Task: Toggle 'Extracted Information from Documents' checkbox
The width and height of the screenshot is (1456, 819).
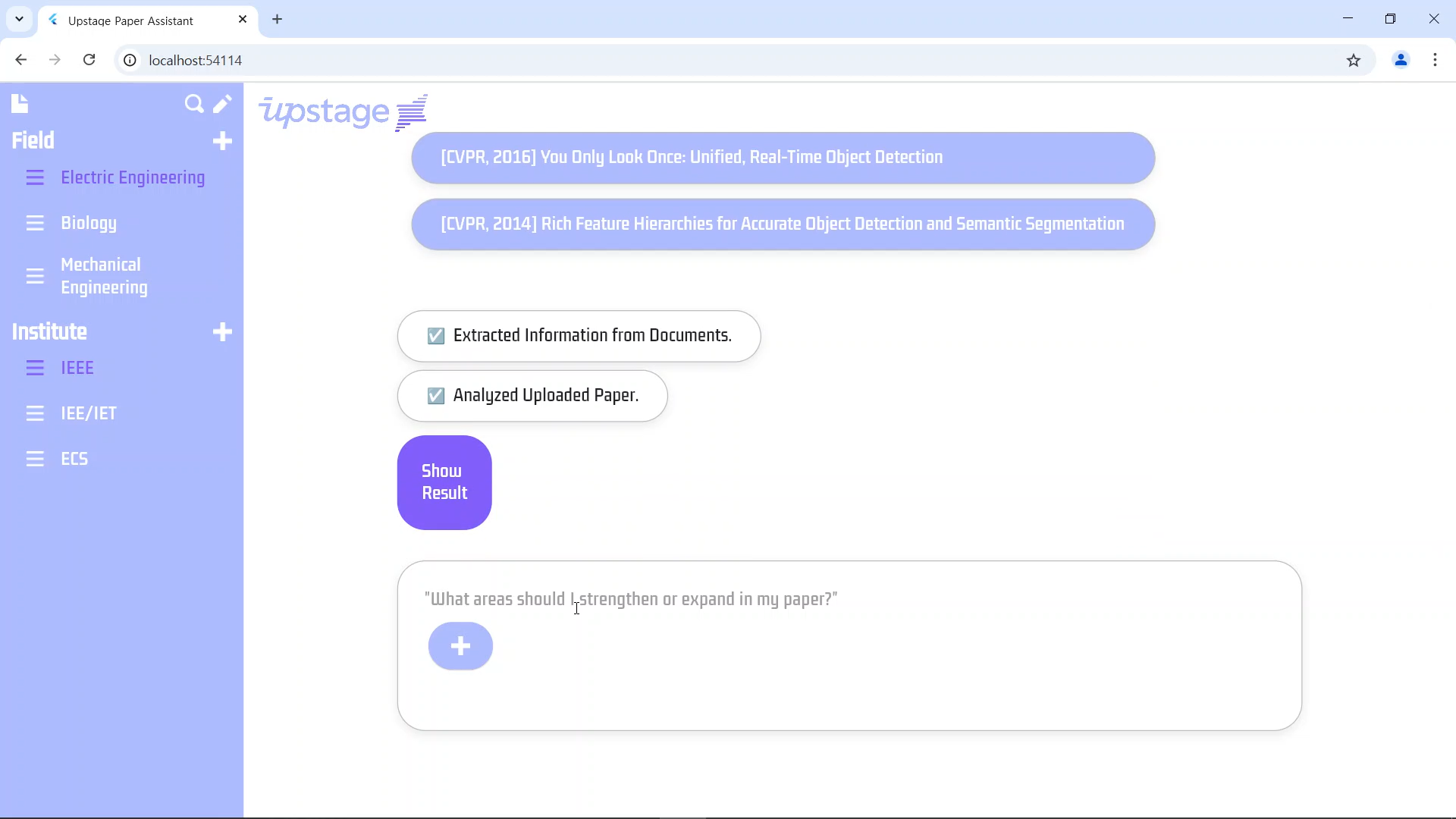Action: click(436, 336)
